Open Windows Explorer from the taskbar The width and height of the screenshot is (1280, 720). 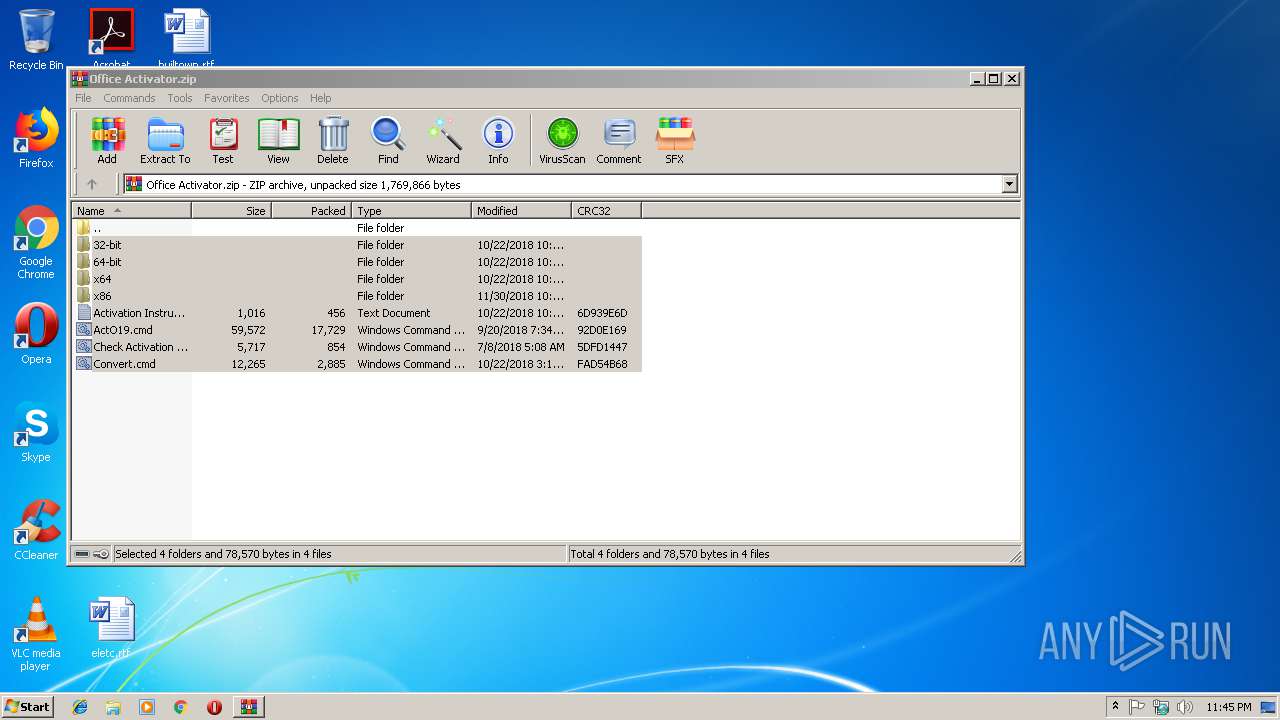tap(113, 707)
